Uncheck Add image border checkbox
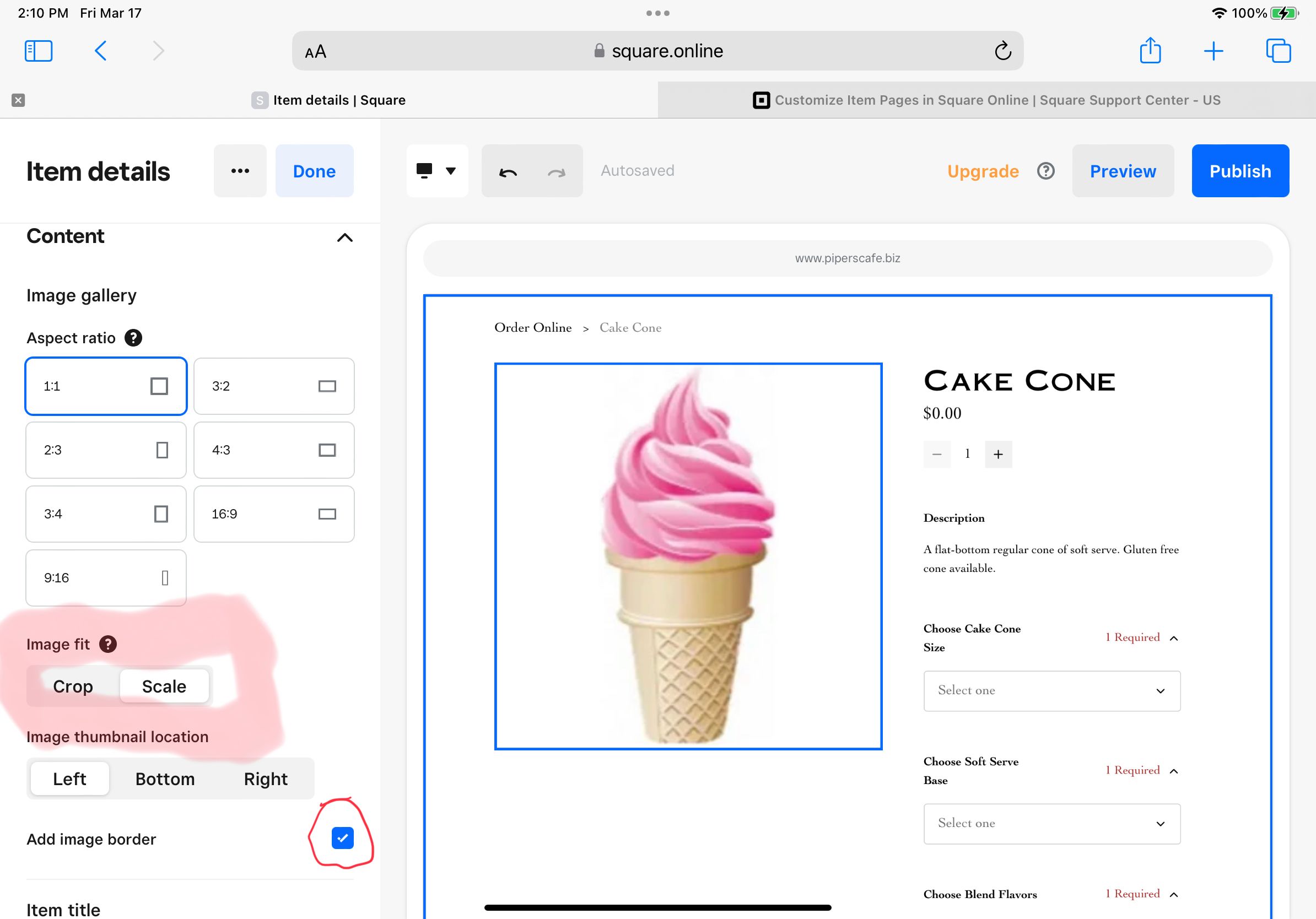Screen dimensions: 1316x919 tap(343, 838)
